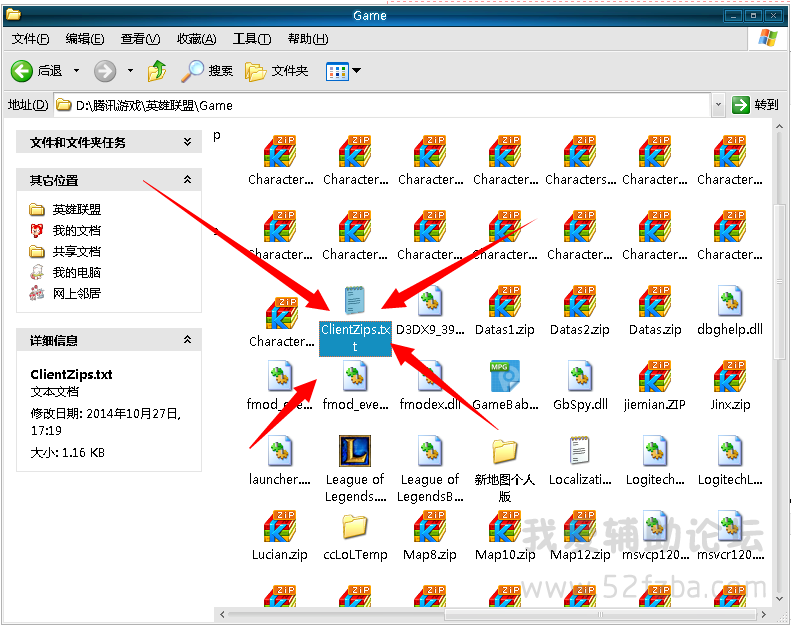The image size is (791, 626).
Task: Open the 工具(T) menu
Action: pos(252,39)
